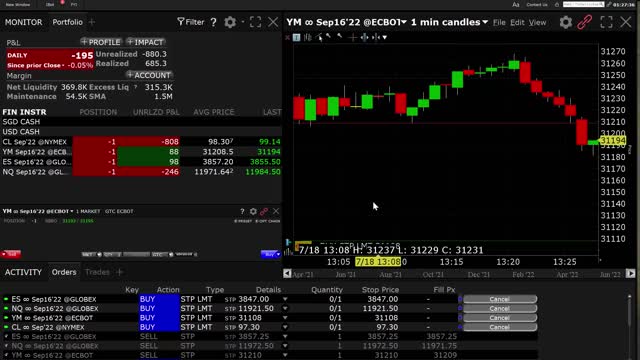Select the YM Sep16'22 @ECB position row
Screen dimensions: 640x360
pos(141,152)
